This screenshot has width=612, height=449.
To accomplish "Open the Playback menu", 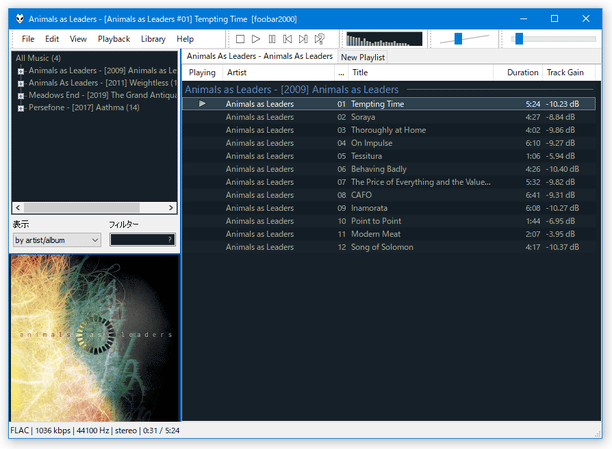I will point(114,39).
